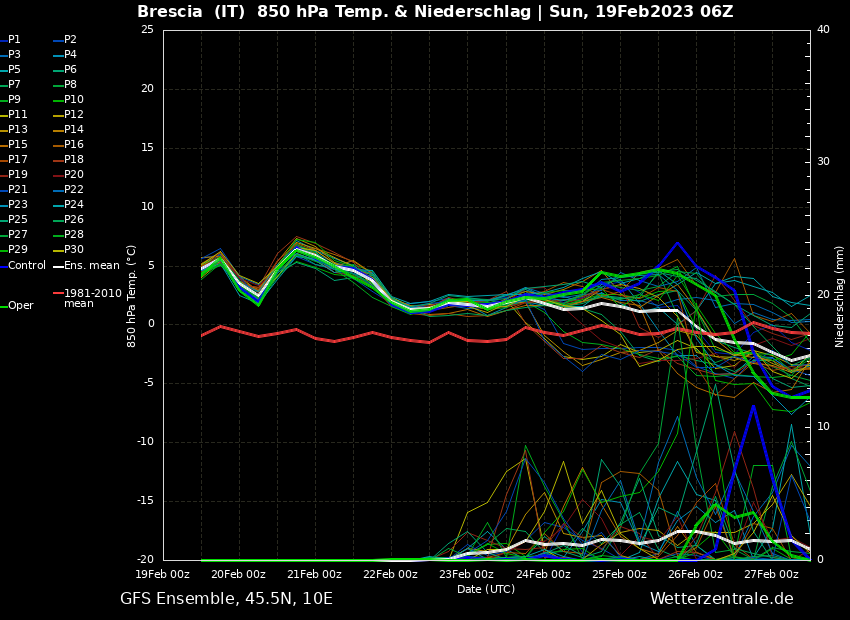The image size is (850, 620).
Task: Select the P22 legend label
Action: (x=74, y=190)
